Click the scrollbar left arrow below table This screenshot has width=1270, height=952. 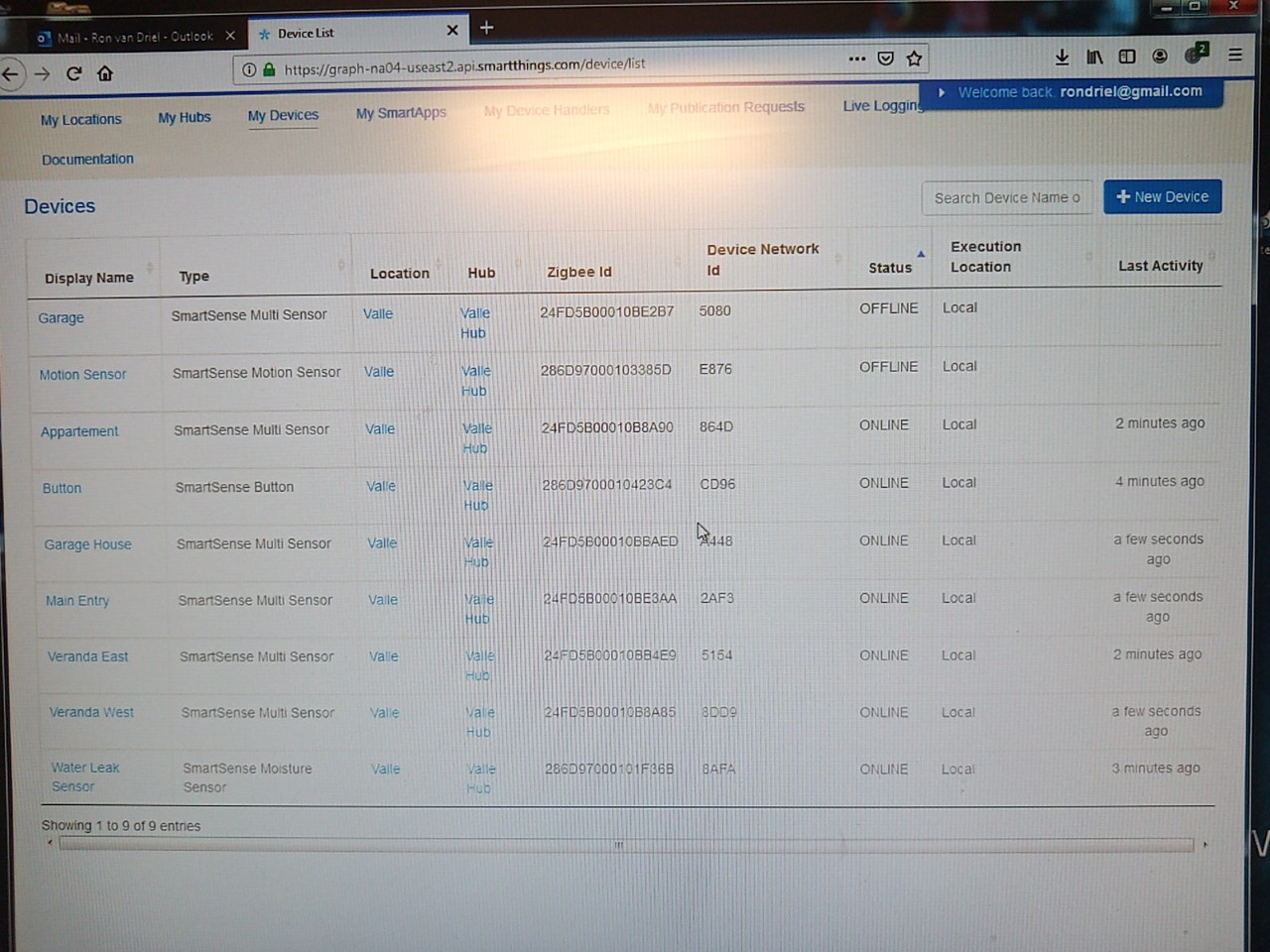[50, 843]
